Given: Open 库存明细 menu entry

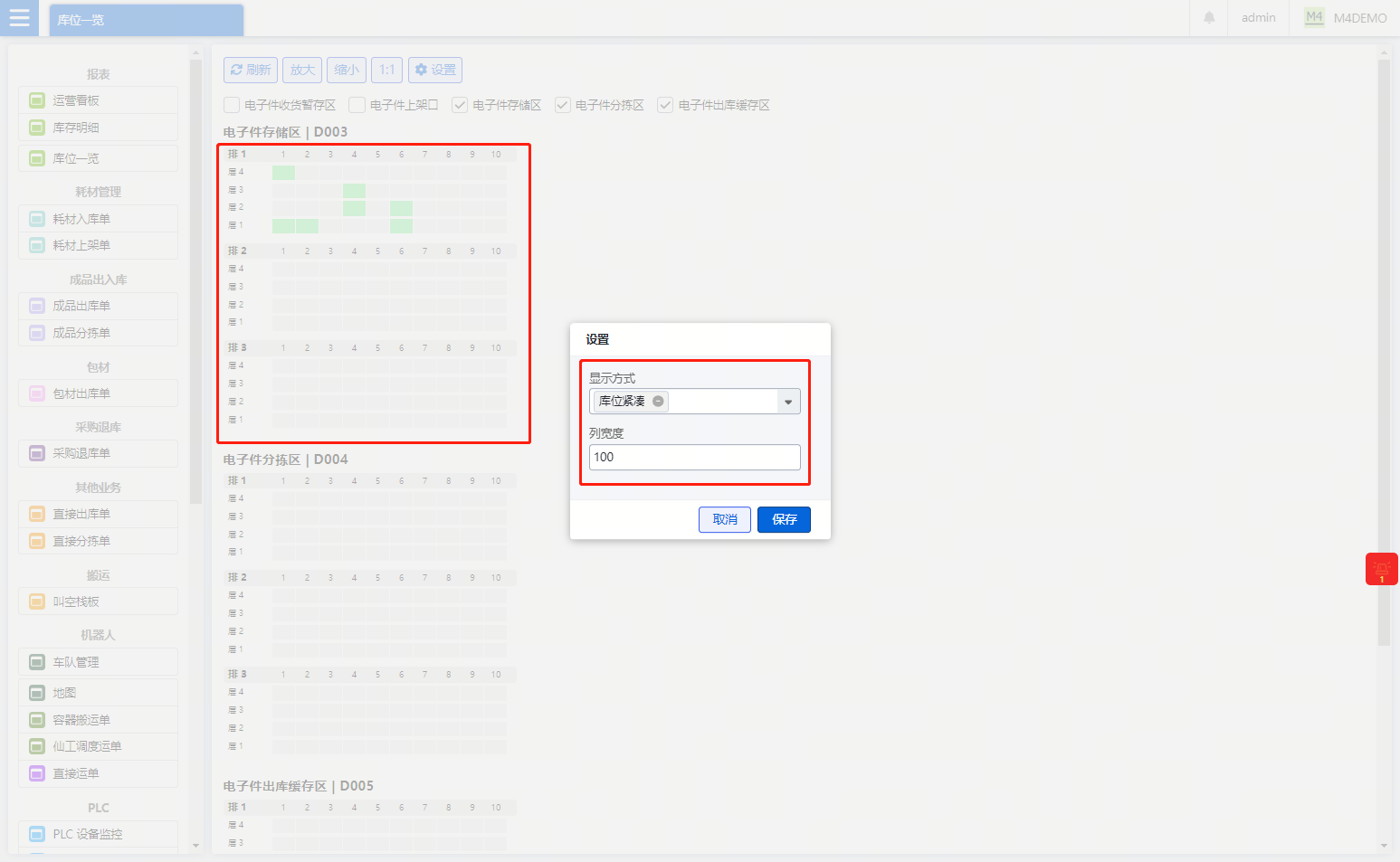Looking at the screenshot, I should [98, 128].
